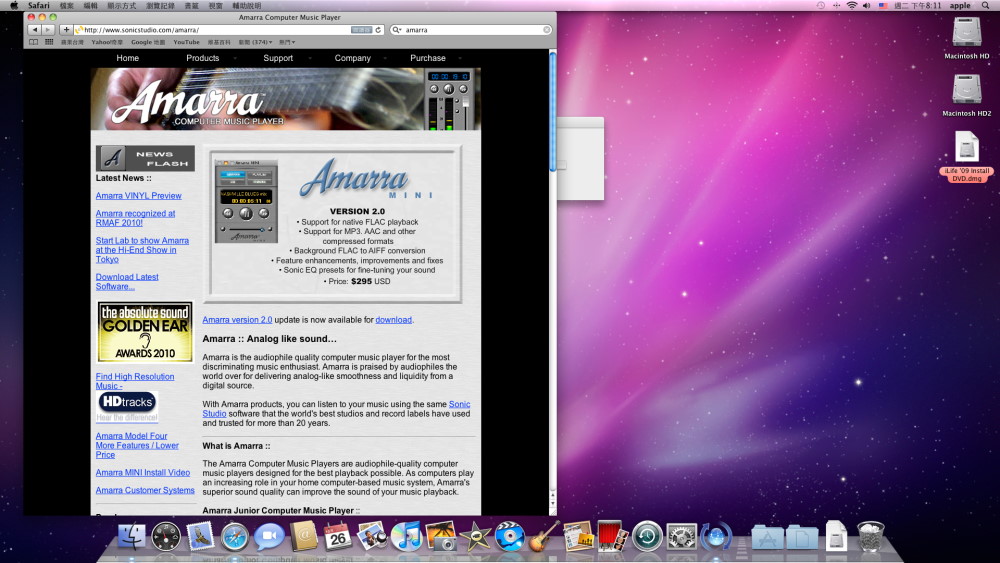Open iChat in the Dock
1000x563 pixels.
(x=269, y=537)
